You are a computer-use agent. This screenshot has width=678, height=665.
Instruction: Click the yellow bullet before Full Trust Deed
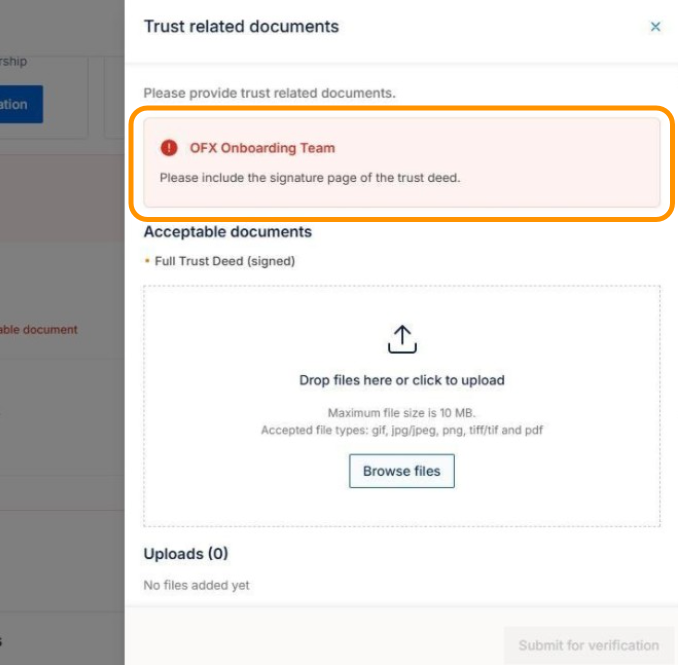(x=147, y=261)
